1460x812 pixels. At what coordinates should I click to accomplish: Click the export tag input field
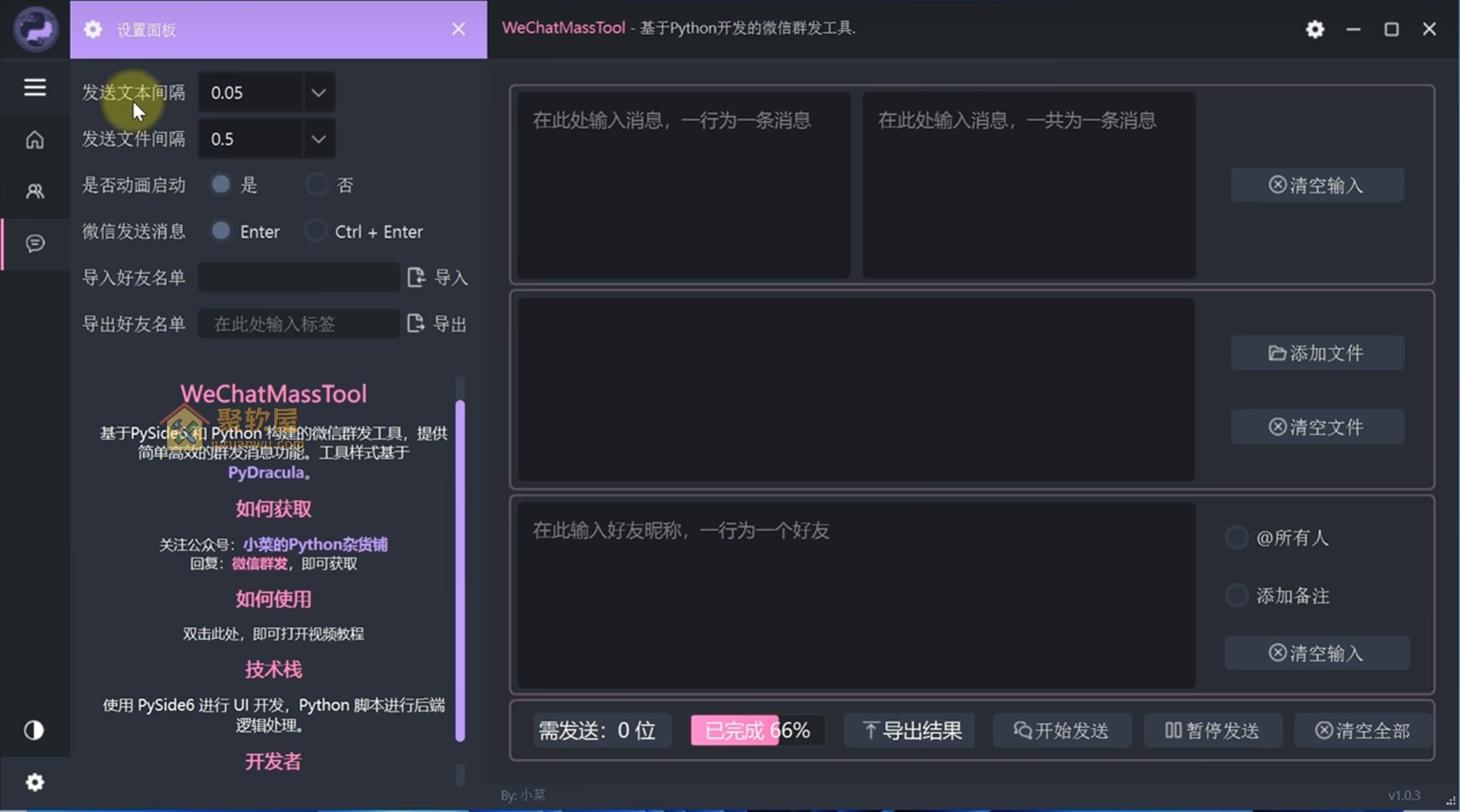(298, 323)
